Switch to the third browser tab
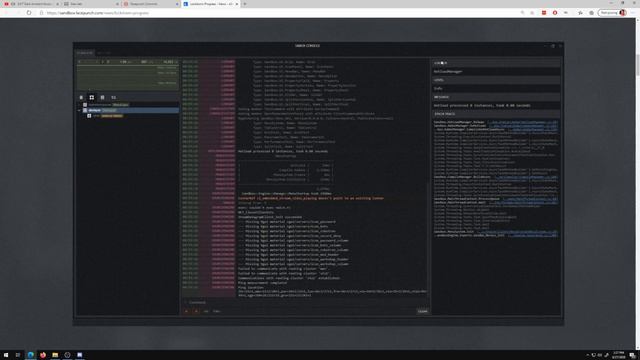The width and height of the screenshot is (640, 360). point(151,4)
